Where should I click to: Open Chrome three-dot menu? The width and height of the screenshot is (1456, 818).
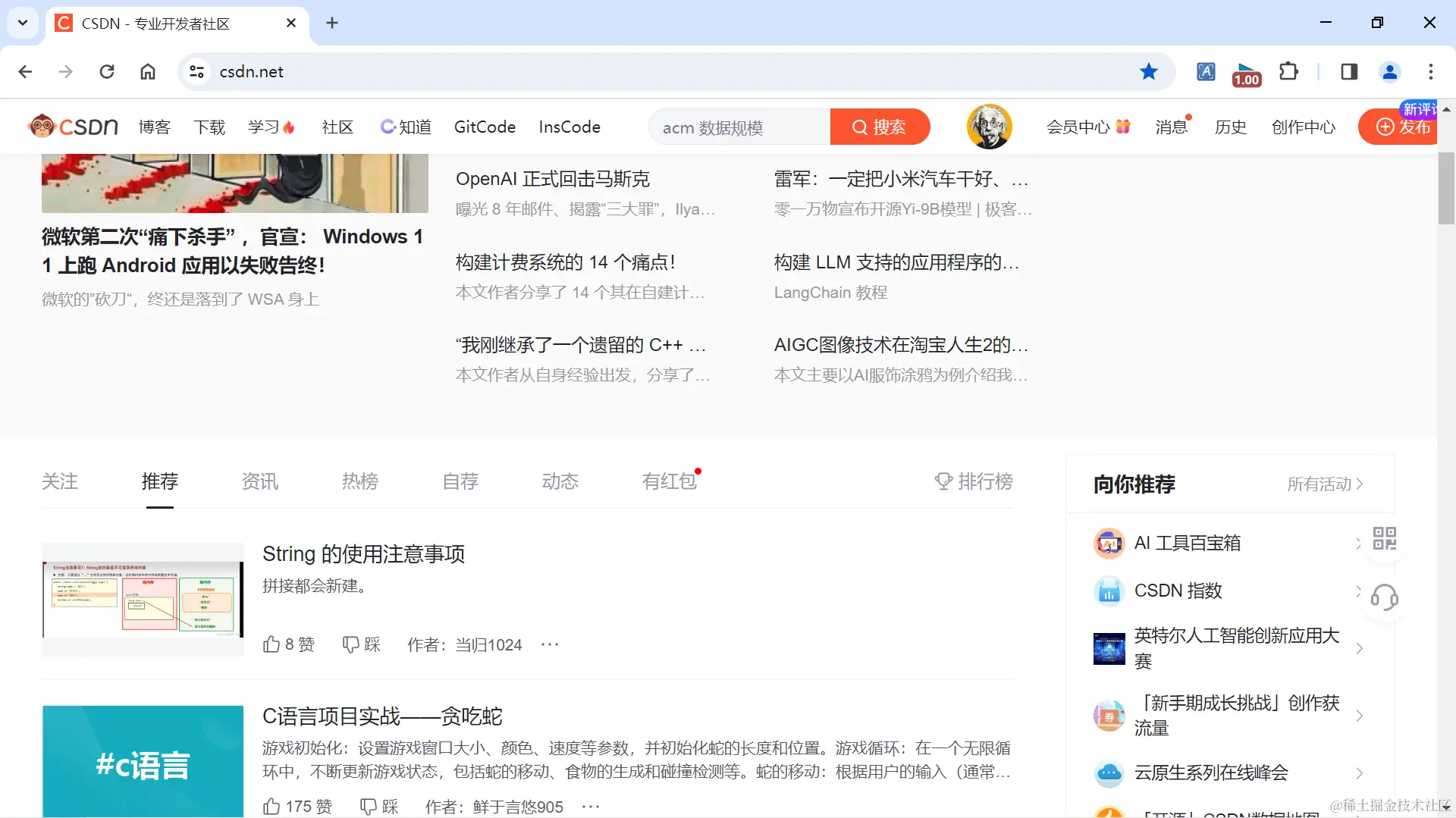pos(1431,71)
